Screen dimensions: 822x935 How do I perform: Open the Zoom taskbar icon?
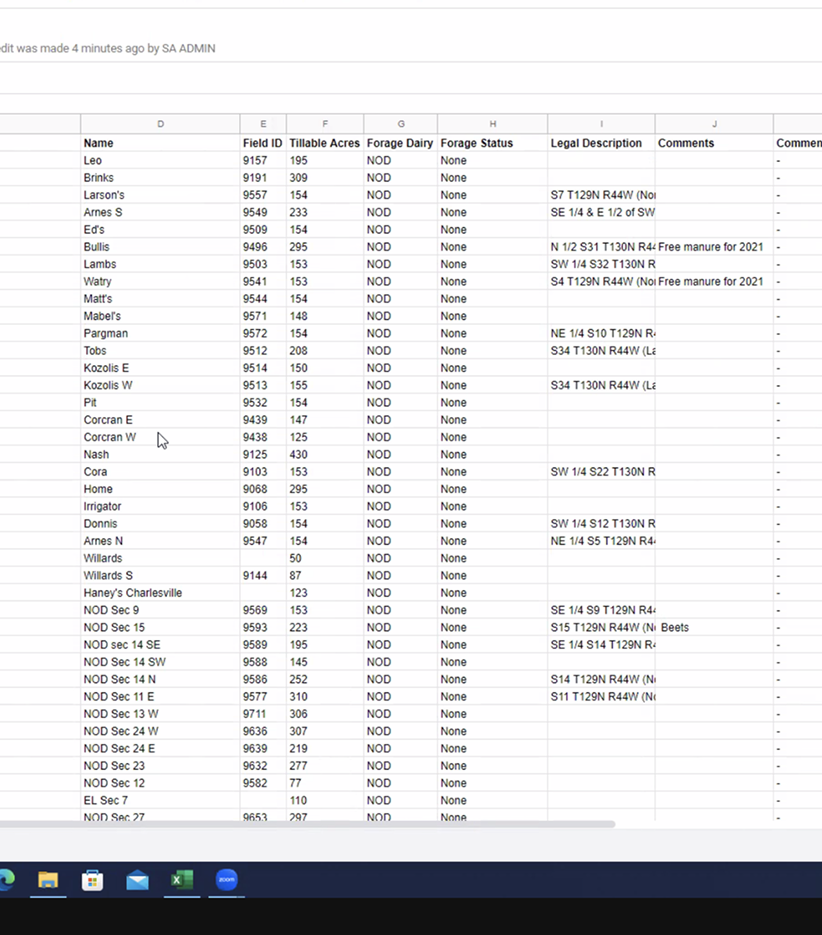pyautogui.click(x=226, y=880)
